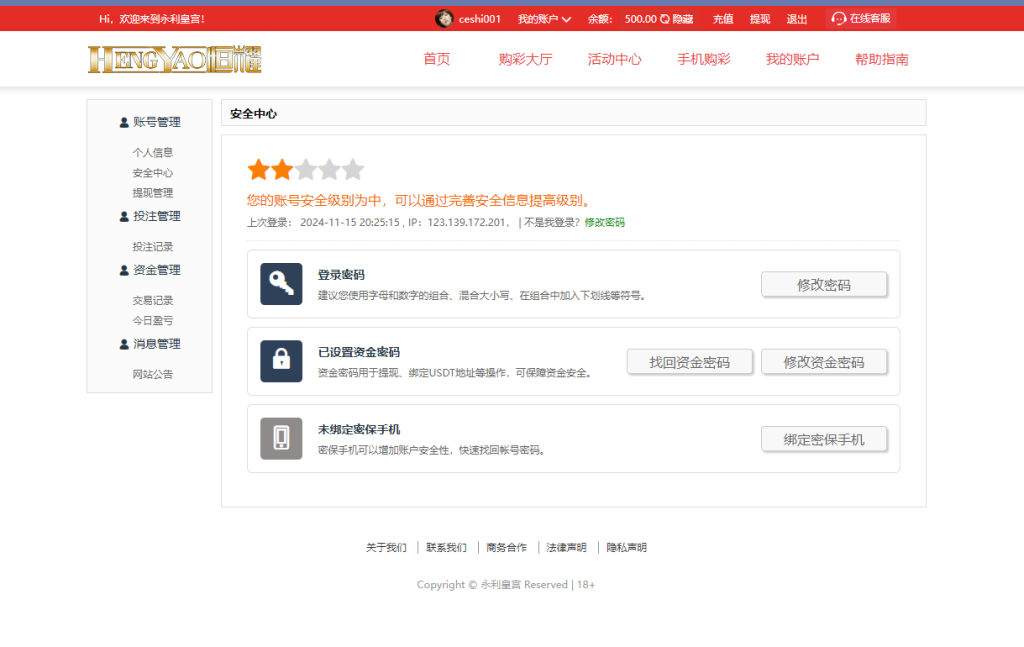This screenshot has height=647, width=1024.
Task: Switch to the 购彩大厅 tab
Action: [x=524, y=59]
